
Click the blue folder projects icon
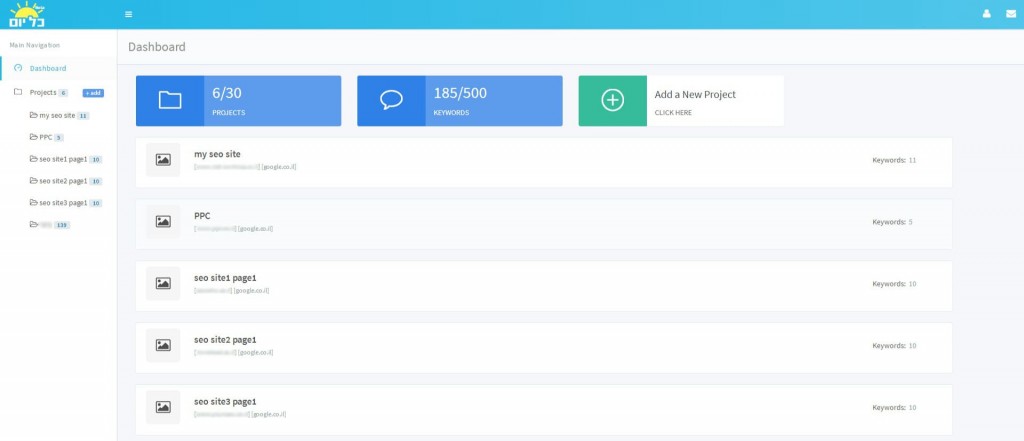click(x=170, y=100)
